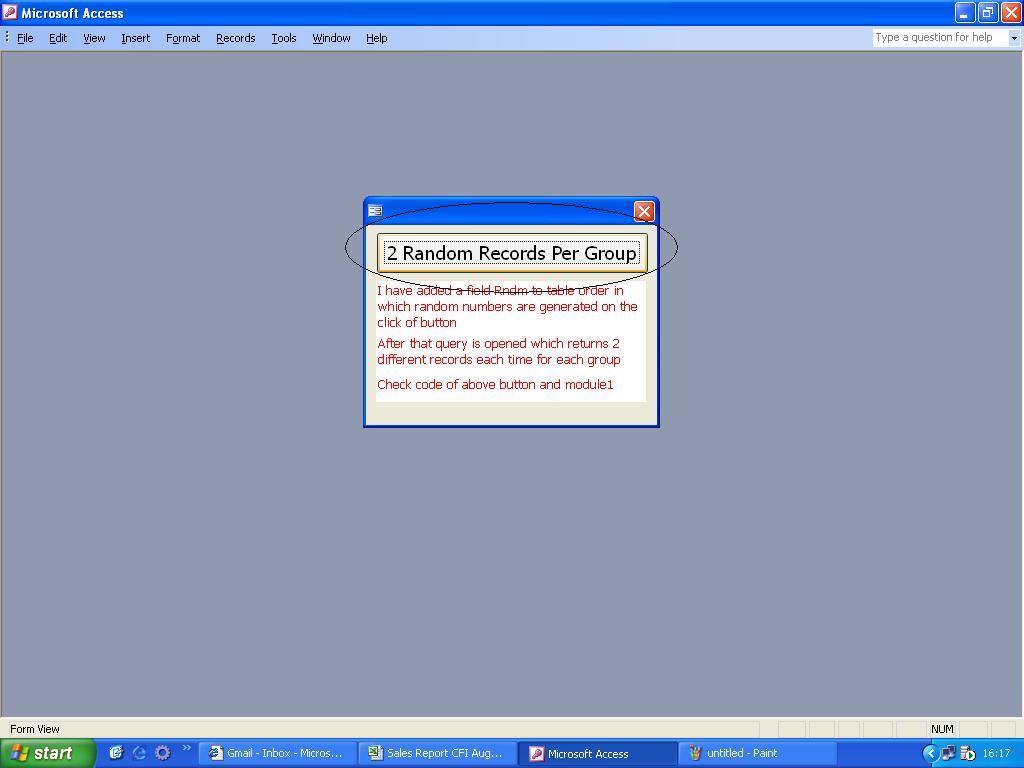The height and width of the screenshot is (768, 1024).
Task: Launch Internet Explorer from quick launch
Action: [116, 752]
